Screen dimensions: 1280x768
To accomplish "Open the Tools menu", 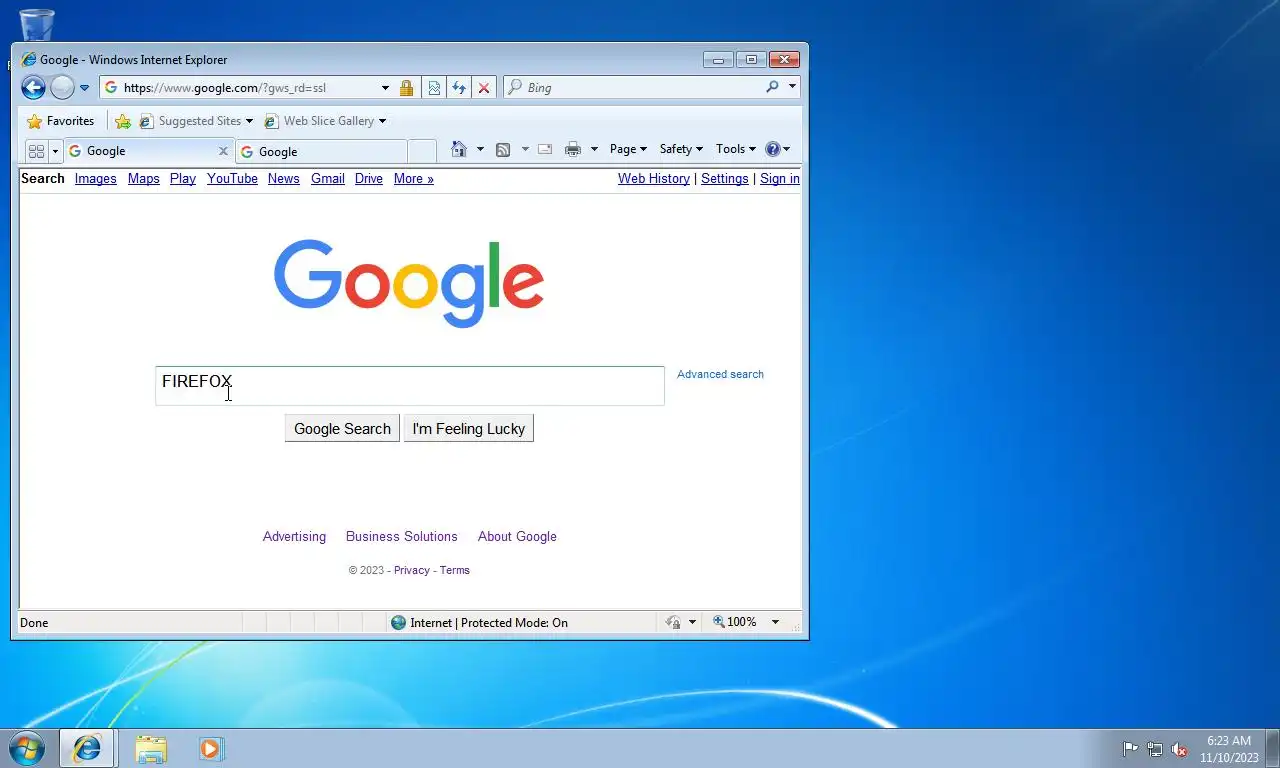I will 736,149.
